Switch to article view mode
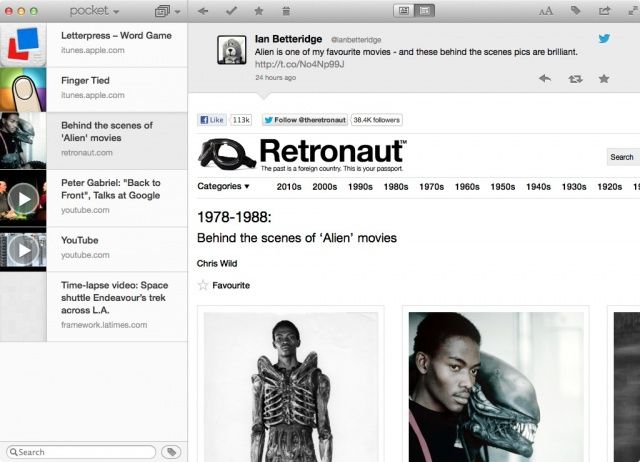640x462 pixels. pos(404,11)
